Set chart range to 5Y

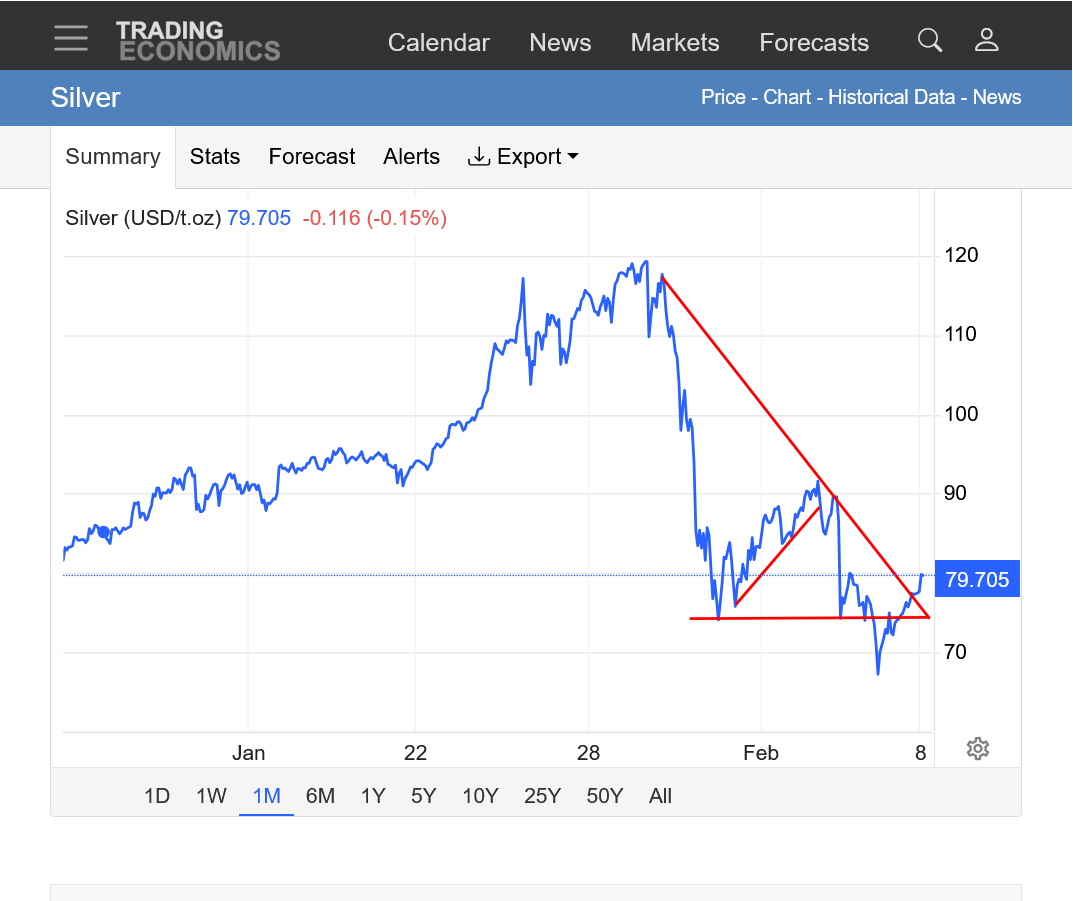(x=424, y=796)
